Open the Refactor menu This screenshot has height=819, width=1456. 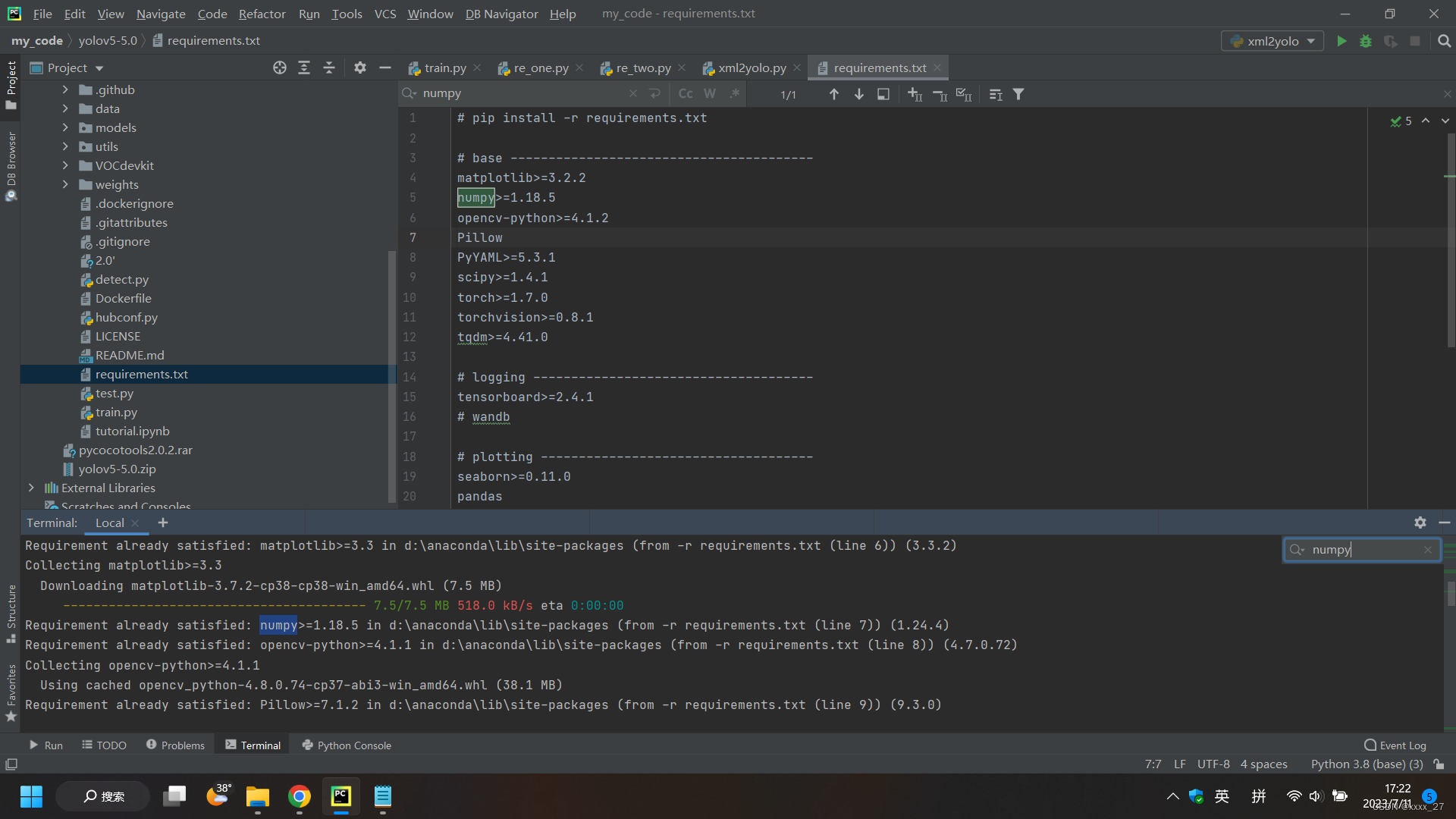click(262, 14)
